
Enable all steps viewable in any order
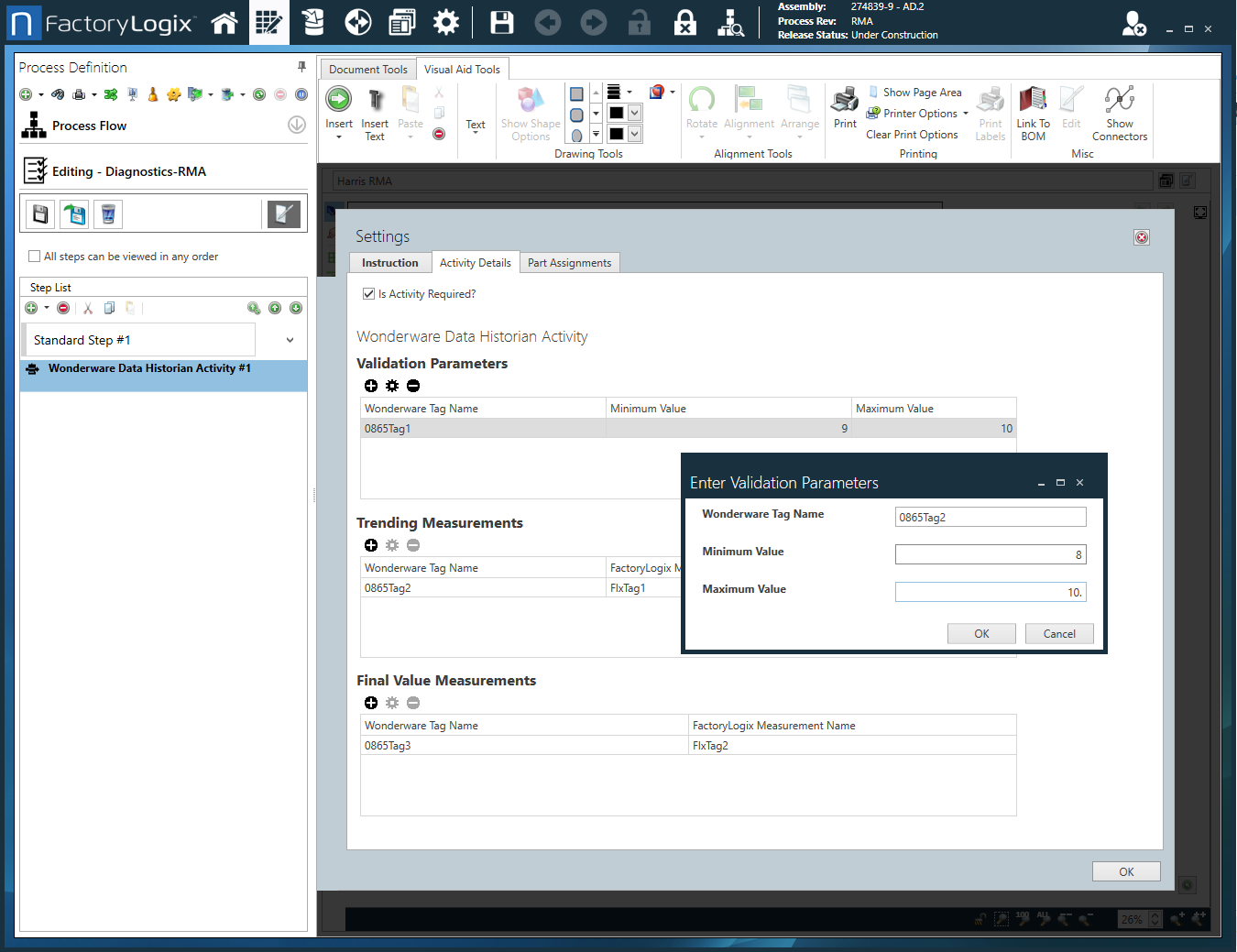[34, 257]
